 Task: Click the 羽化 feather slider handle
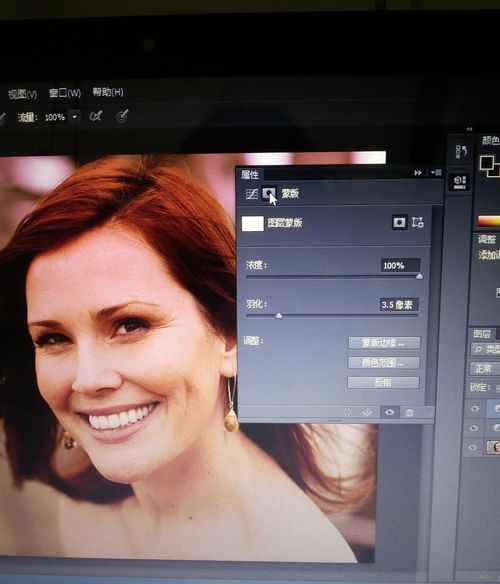279,316
